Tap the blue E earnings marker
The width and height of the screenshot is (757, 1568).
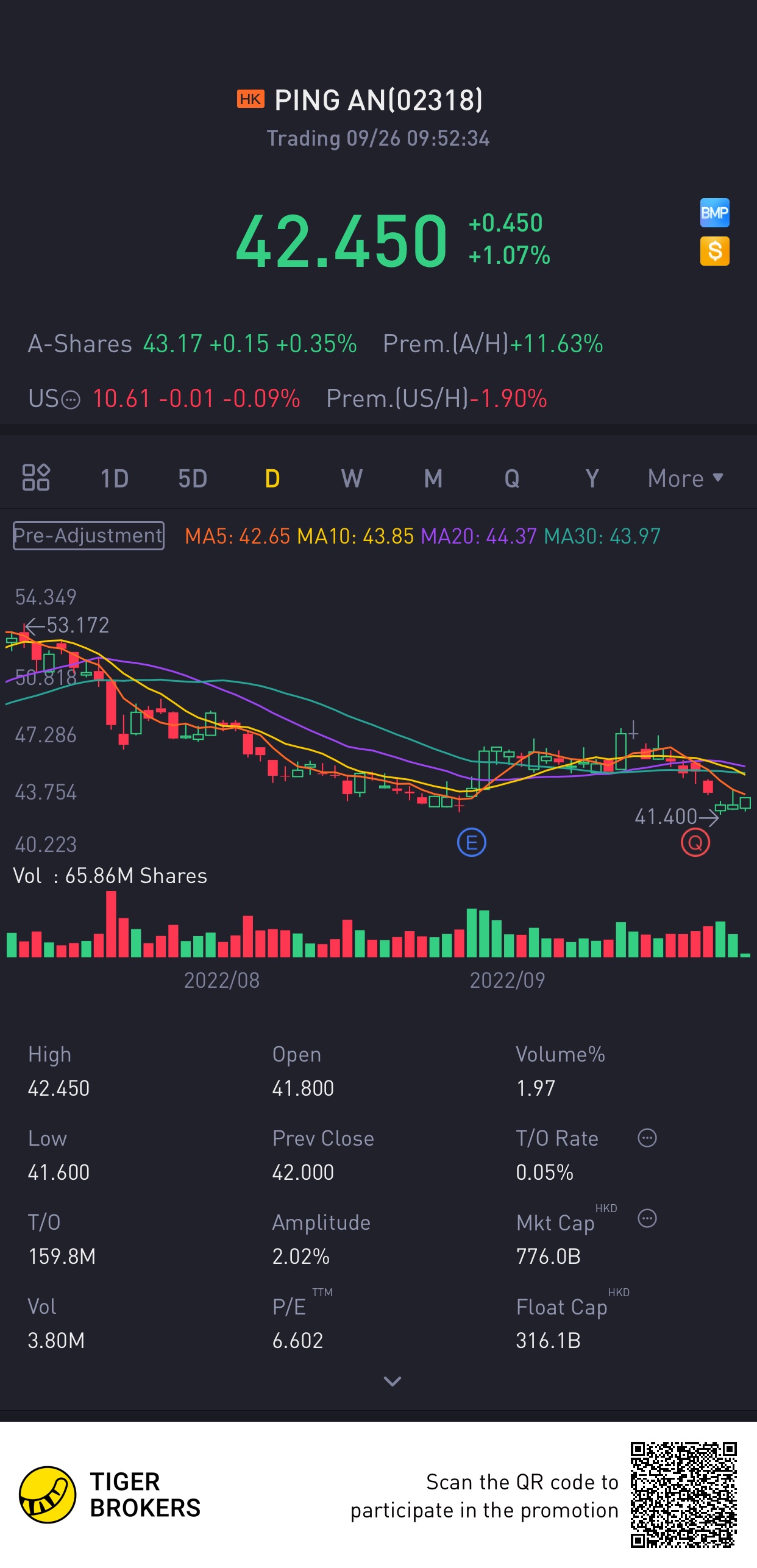pos(471,842)
